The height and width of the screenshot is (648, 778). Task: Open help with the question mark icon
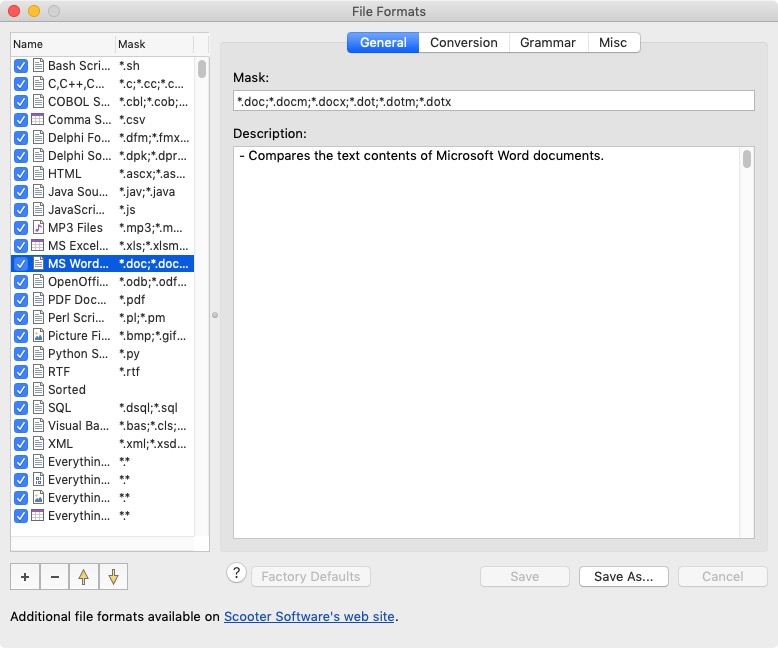pyautogui.click(x=236, y=573)
